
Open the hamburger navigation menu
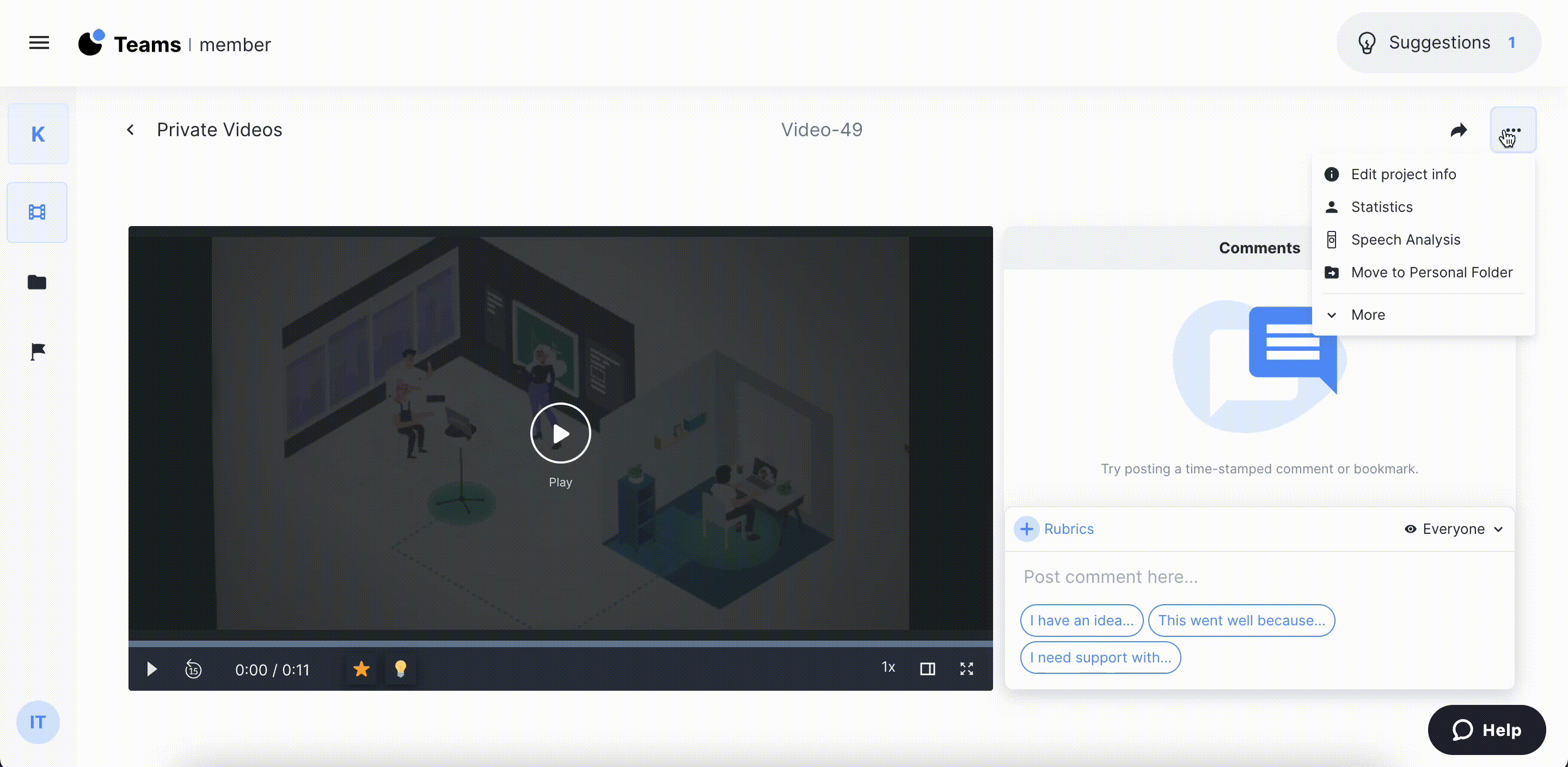tap(39, 43)
